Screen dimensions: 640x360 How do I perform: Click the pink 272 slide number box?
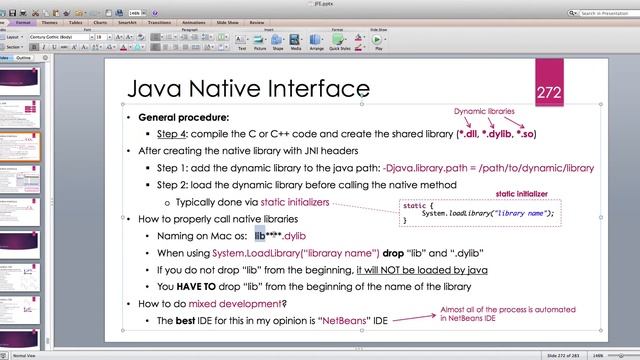549,82
